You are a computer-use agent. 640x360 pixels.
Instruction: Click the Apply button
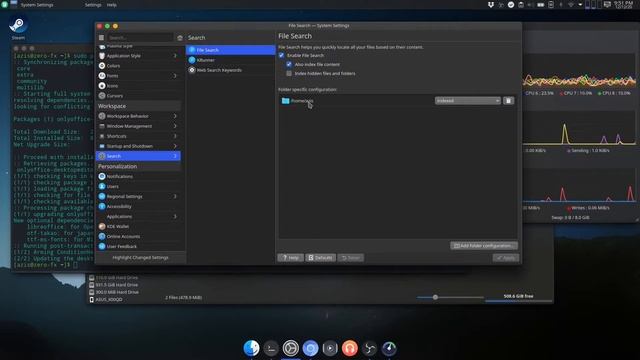[506, 258]
